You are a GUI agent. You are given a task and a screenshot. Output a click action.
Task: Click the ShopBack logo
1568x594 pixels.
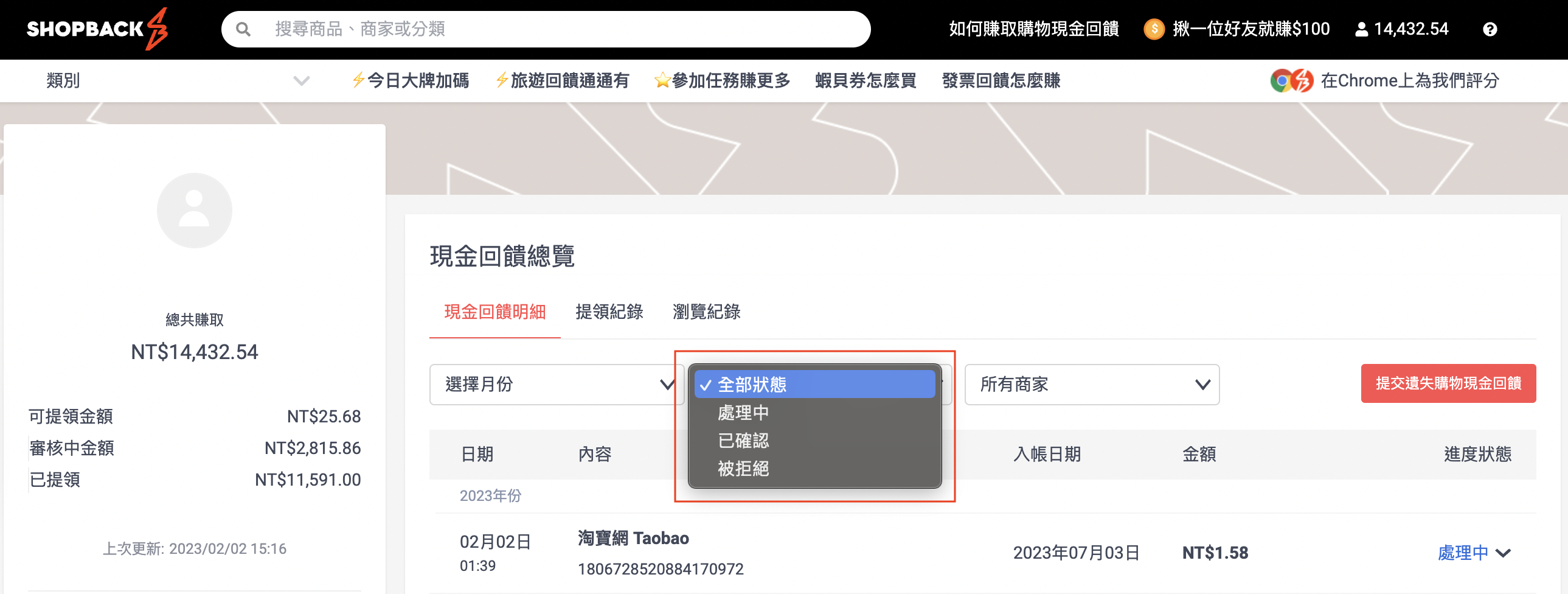[x=97, y=29]
